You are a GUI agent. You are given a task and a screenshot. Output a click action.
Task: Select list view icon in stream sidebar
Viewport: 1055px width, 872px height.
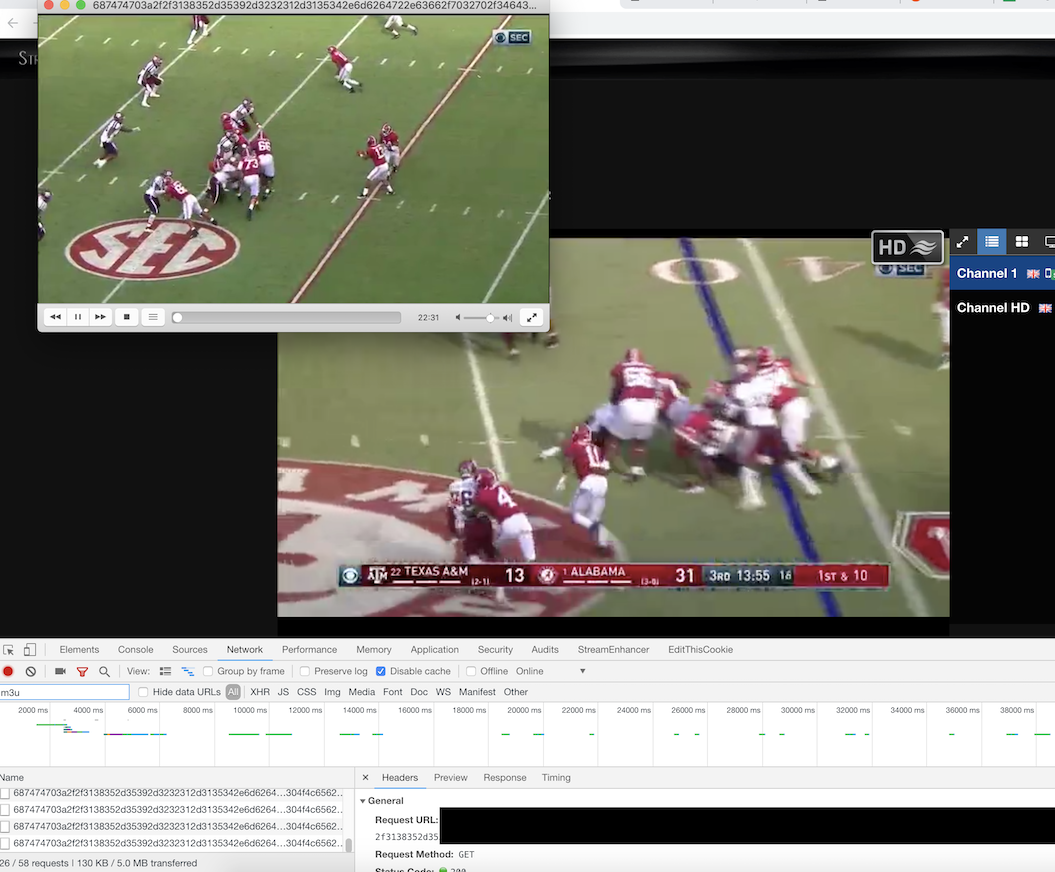(992, 242)
